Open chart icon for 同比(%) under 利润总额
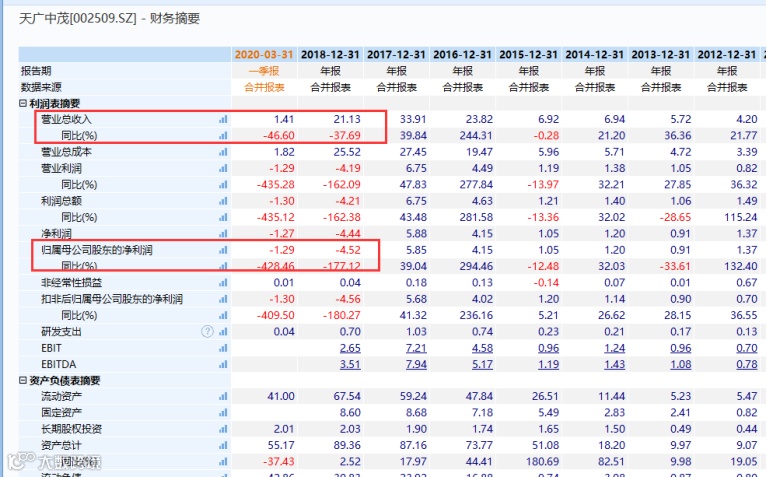Screen dimensions: 767x477 pyautogui.click(x=223, y=217)
